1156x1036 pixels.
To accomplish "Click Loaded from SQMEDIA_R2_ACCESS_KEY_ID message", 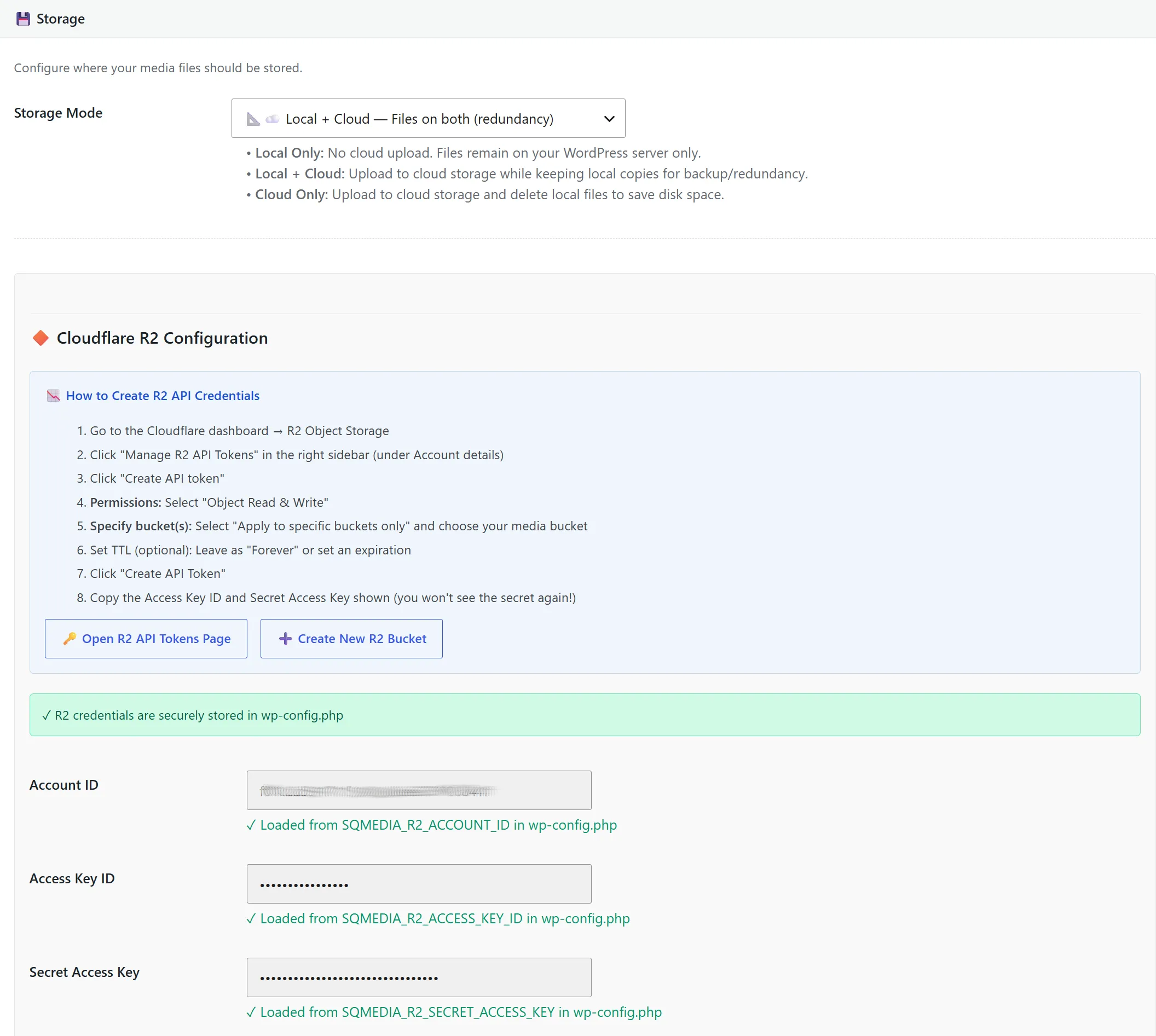I will 438,918.
